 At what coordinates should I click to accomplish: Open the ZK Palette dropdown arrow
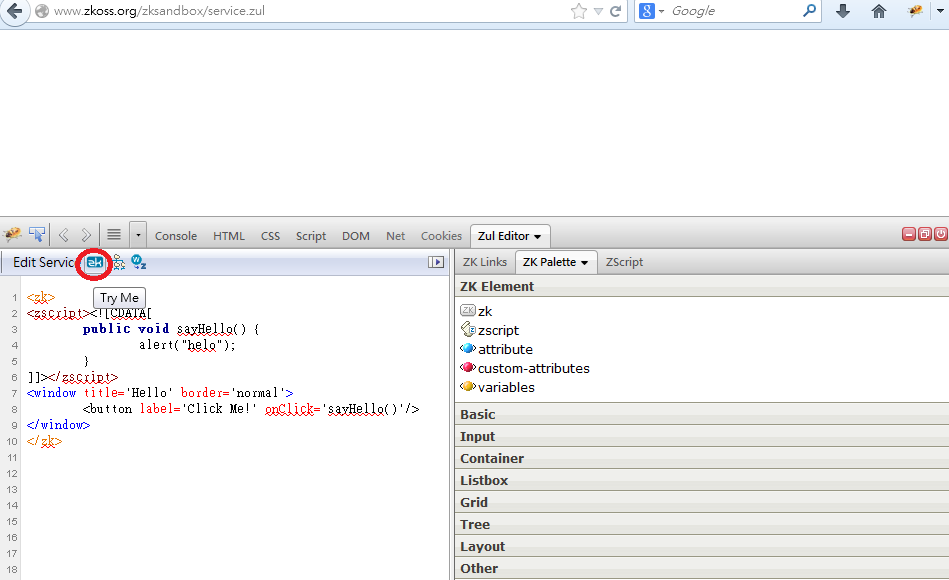[584, 263]
